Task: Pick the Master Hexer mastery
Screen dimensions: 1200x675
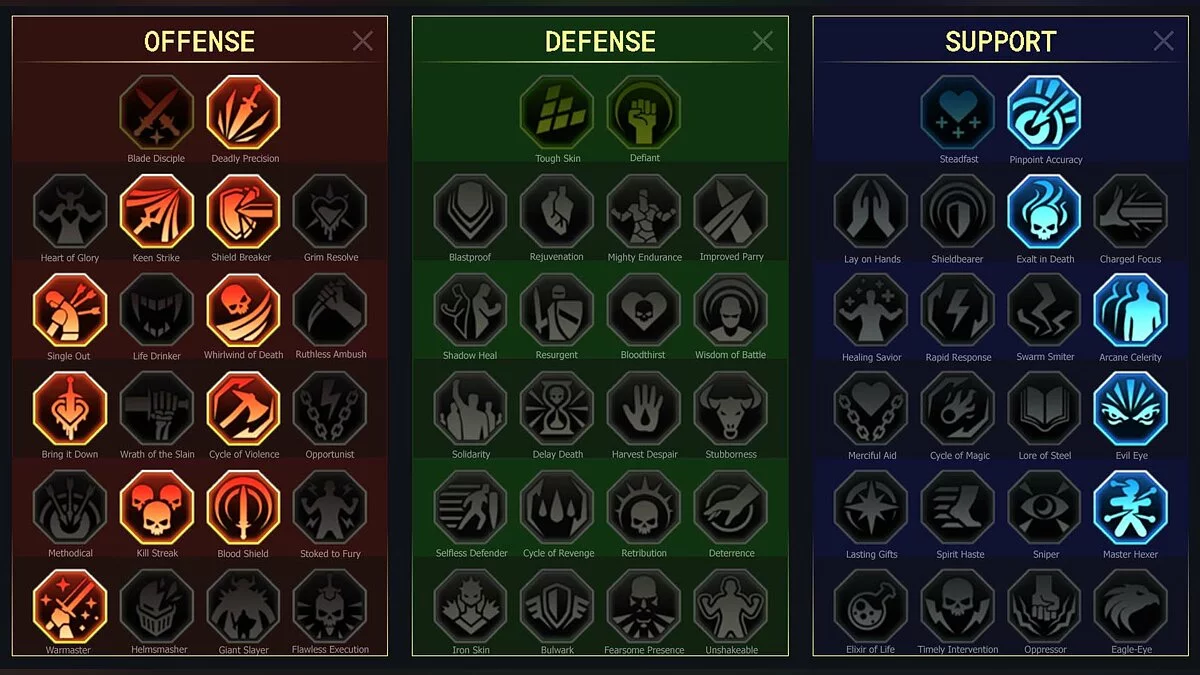Action: [1131, 507]
